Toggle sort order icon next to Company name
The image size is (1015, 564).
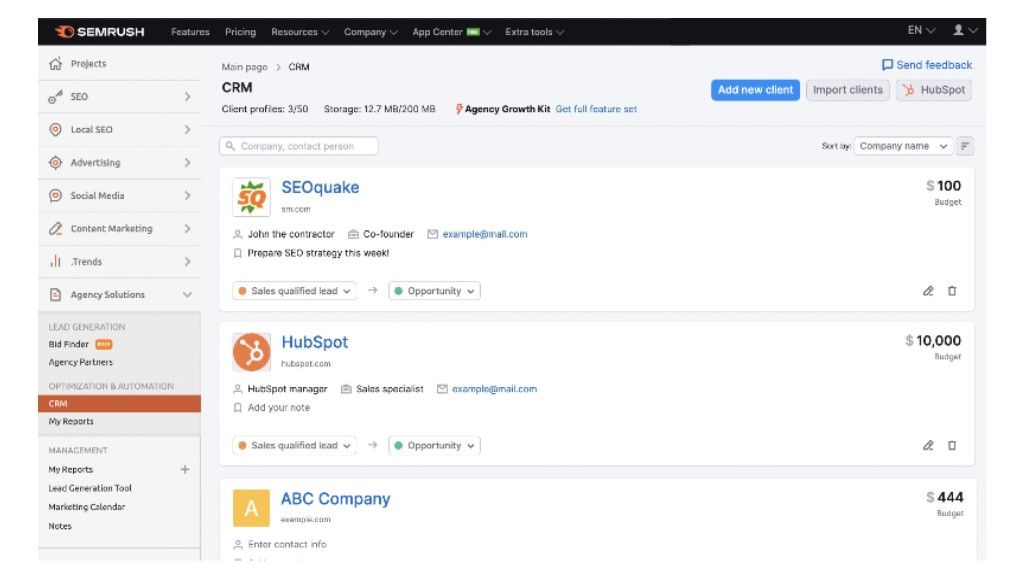pos(966,146)
